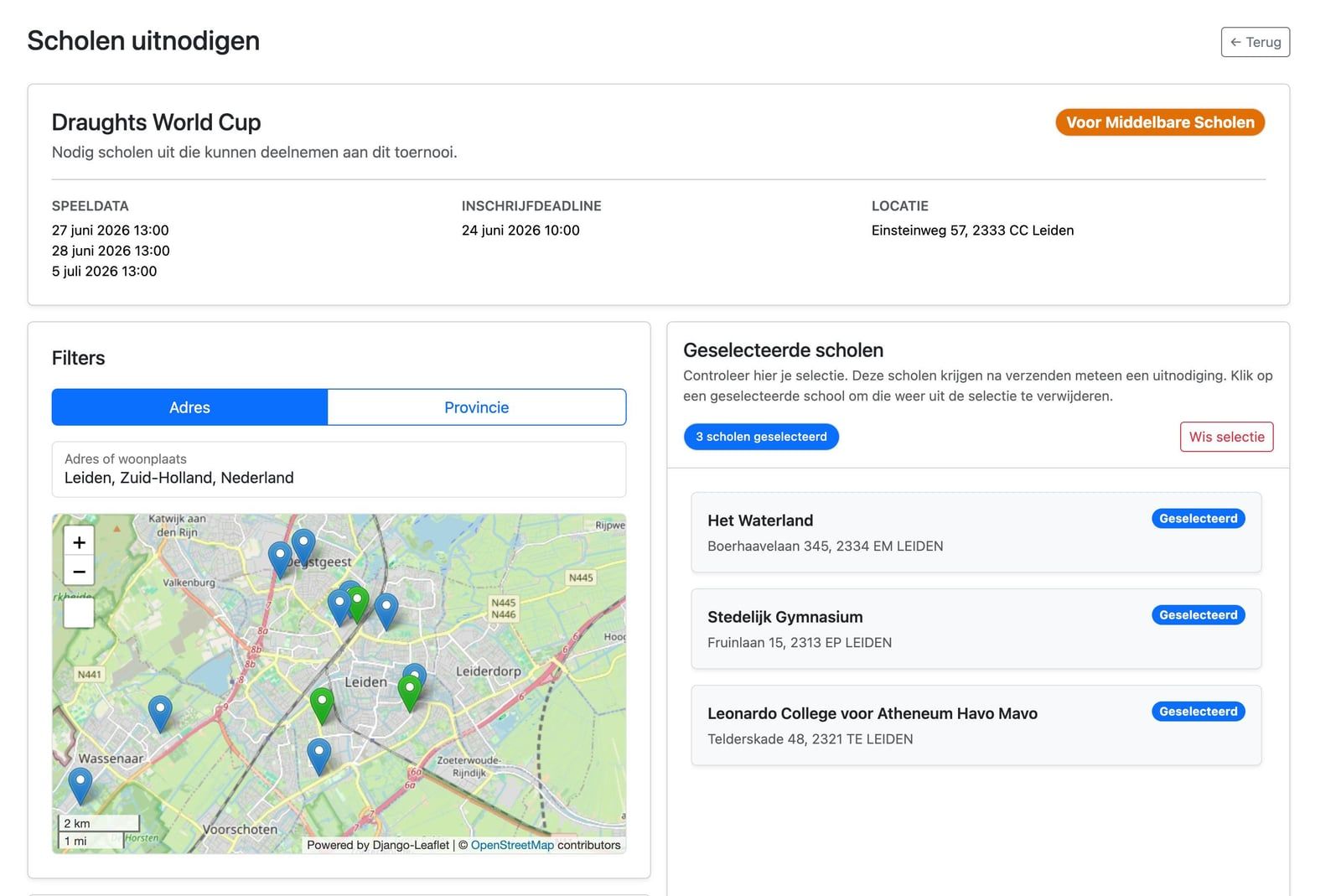Click the 'Filters' panel heading
The image size is (1341, 896).
[x=79, y=358]
